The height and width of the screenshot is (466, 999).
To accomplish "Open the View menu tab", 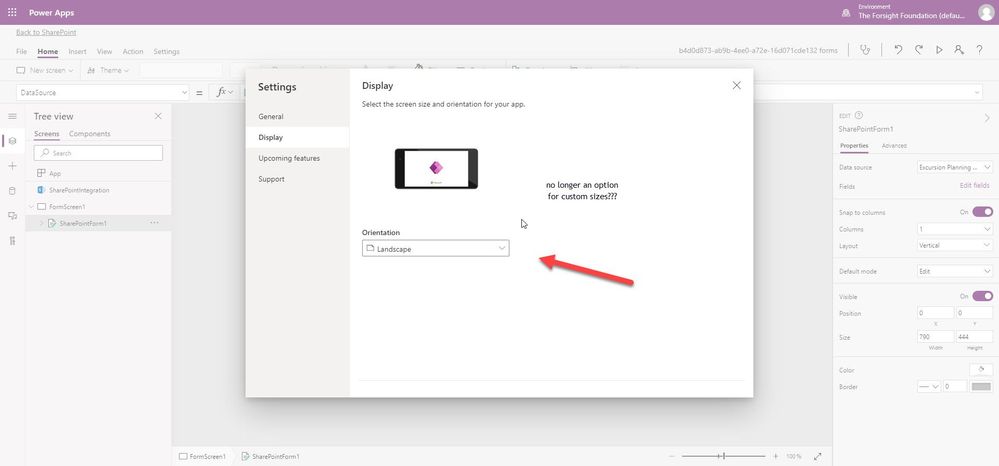I will pyautogui.click(x=104, y=52).
